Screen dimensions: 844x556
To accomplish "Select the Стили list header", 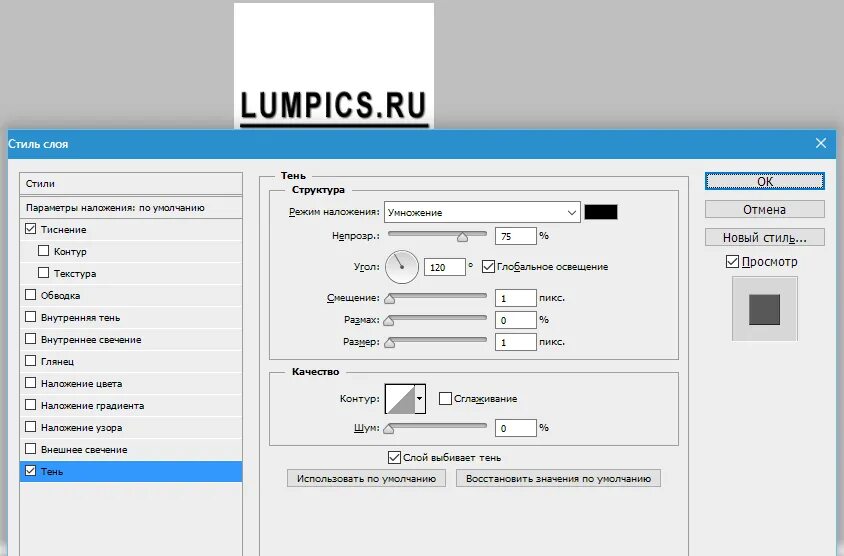I will coord(131,184).
